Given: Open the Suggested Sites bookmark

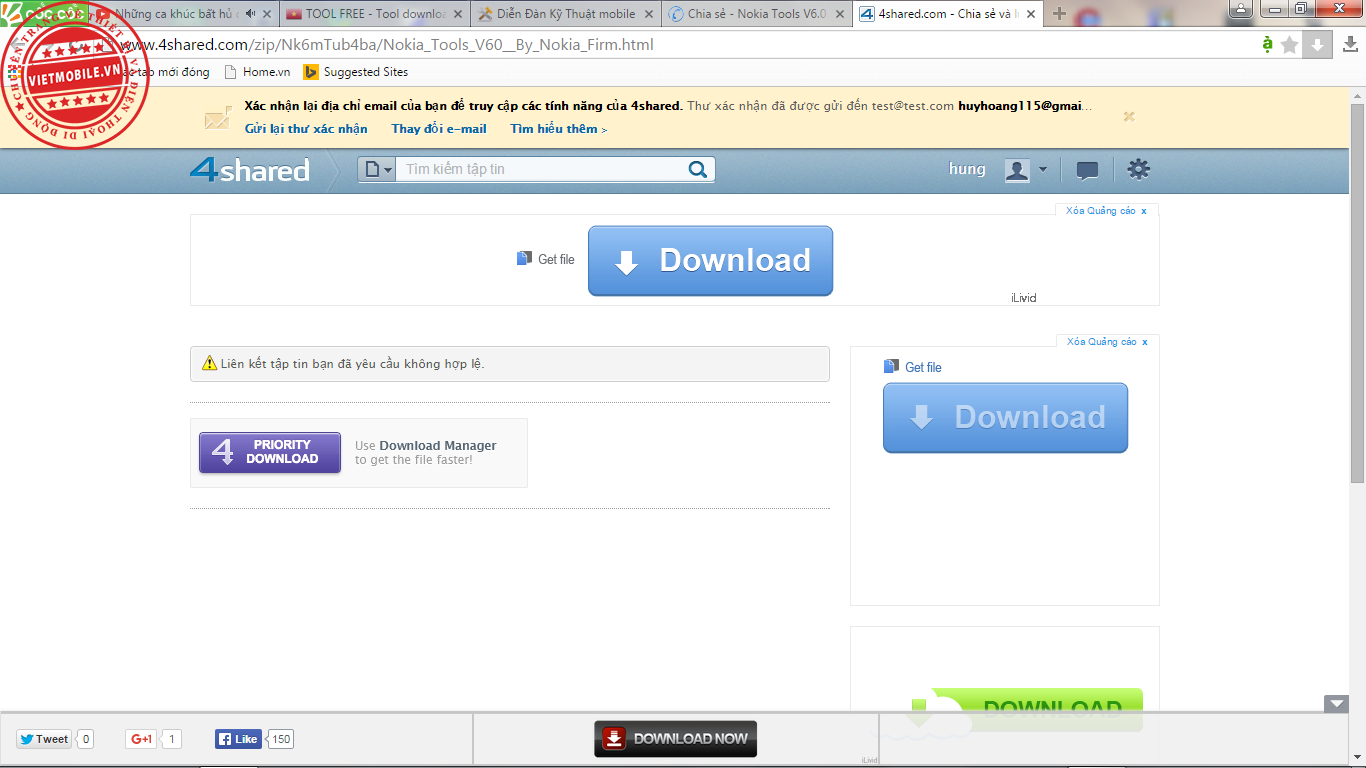Looking at the screenshot, I should [356, 72].
